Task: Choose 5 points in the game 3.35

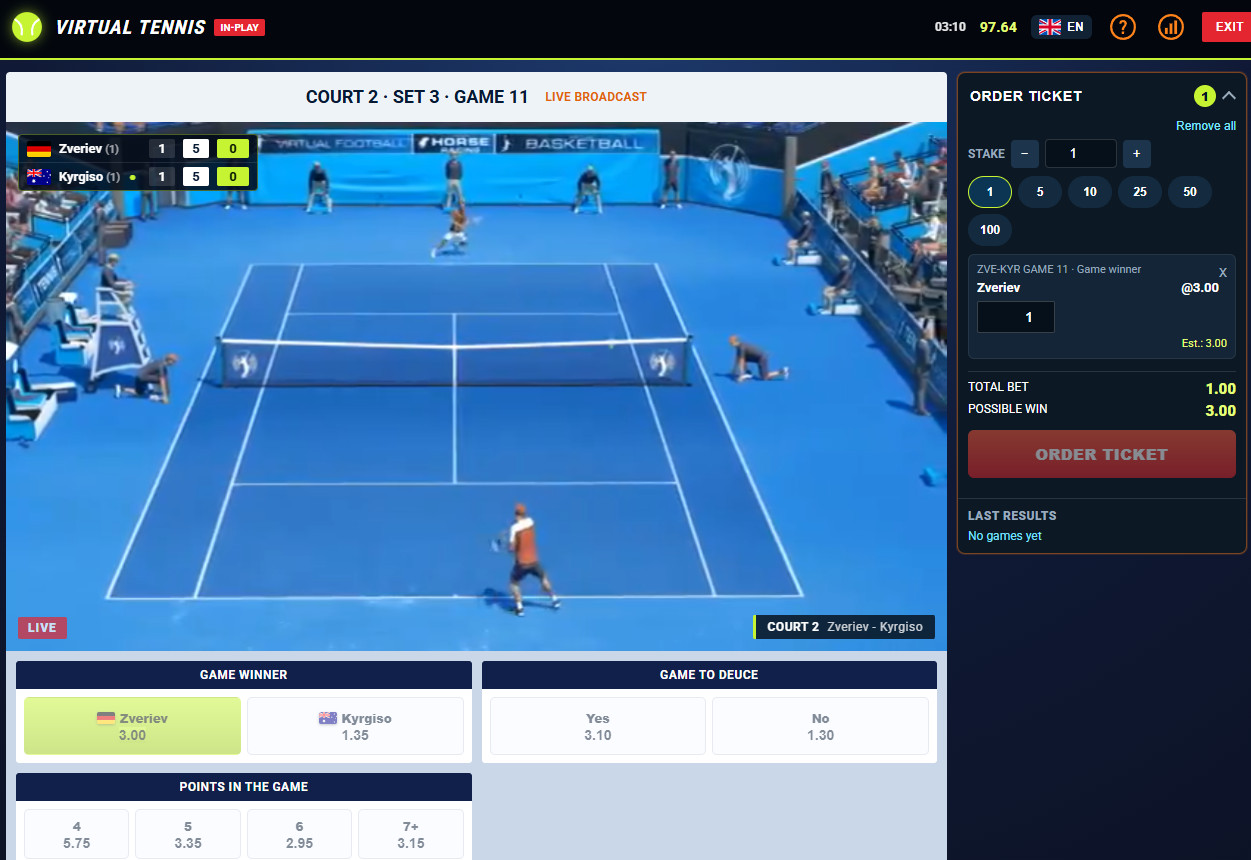Action: point(188,834)
